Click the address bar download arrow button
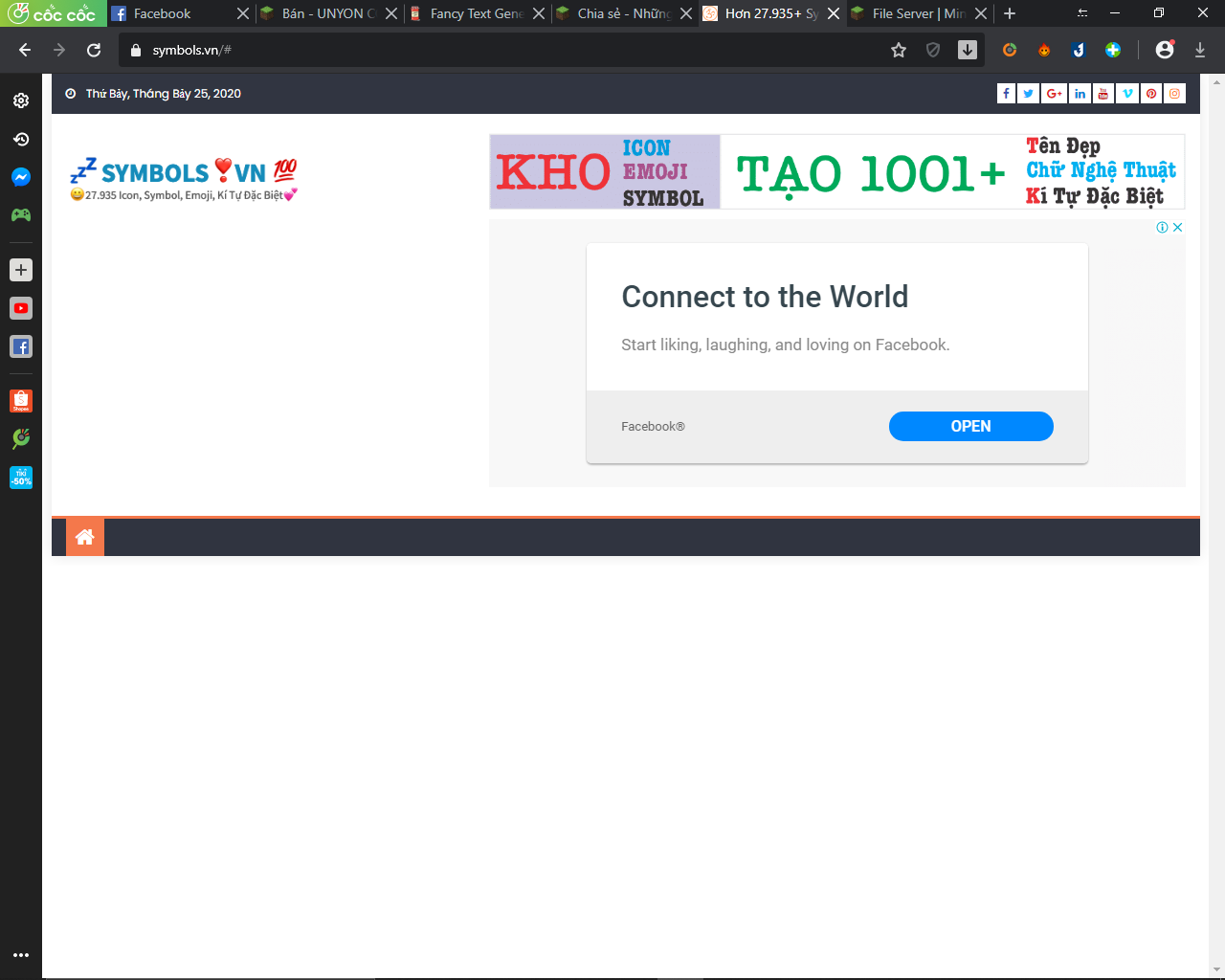1225x980 pixels. (968, 50)
